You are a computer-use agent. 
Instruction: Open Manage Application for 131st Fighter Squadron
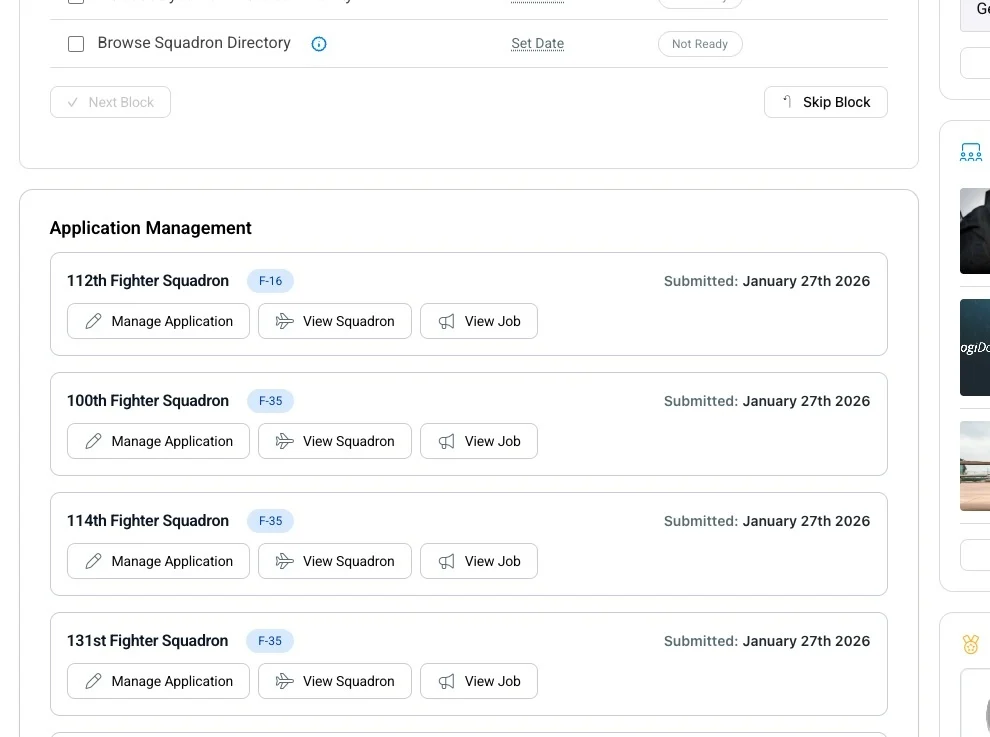[x=158, y=681]
